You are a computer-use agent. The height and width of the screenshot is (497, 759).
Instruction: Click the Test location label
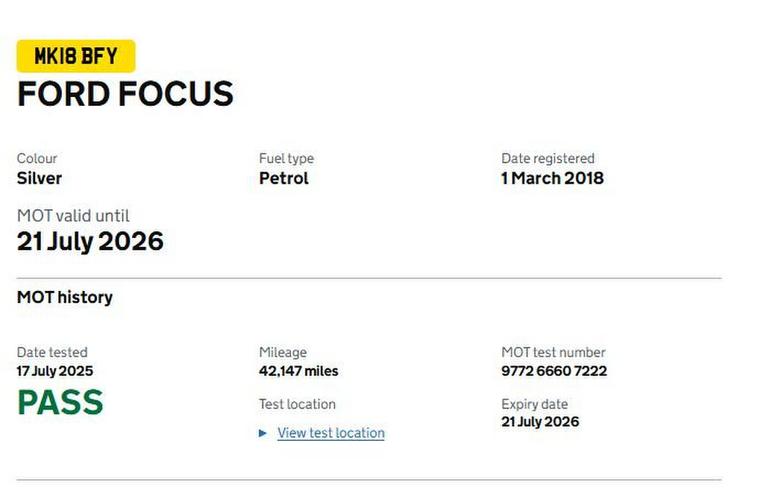[x=297, y=404]
